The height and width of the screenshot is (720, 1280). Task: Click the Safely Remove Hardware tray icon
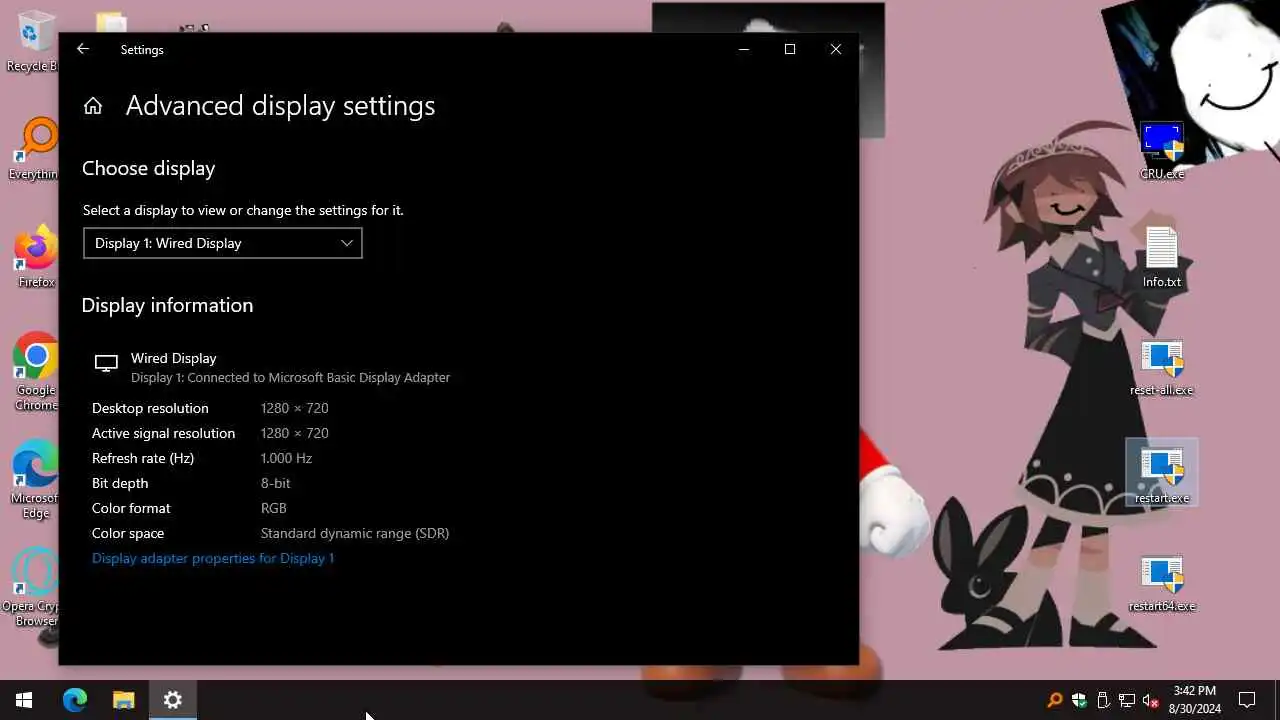[1103, 700]
